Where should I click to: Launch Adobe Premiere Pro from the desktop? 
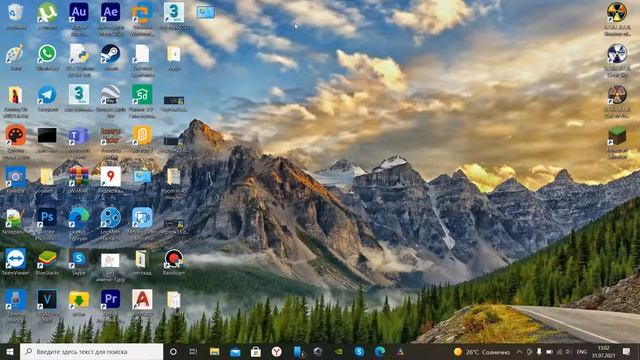click(x=111, y=299)
